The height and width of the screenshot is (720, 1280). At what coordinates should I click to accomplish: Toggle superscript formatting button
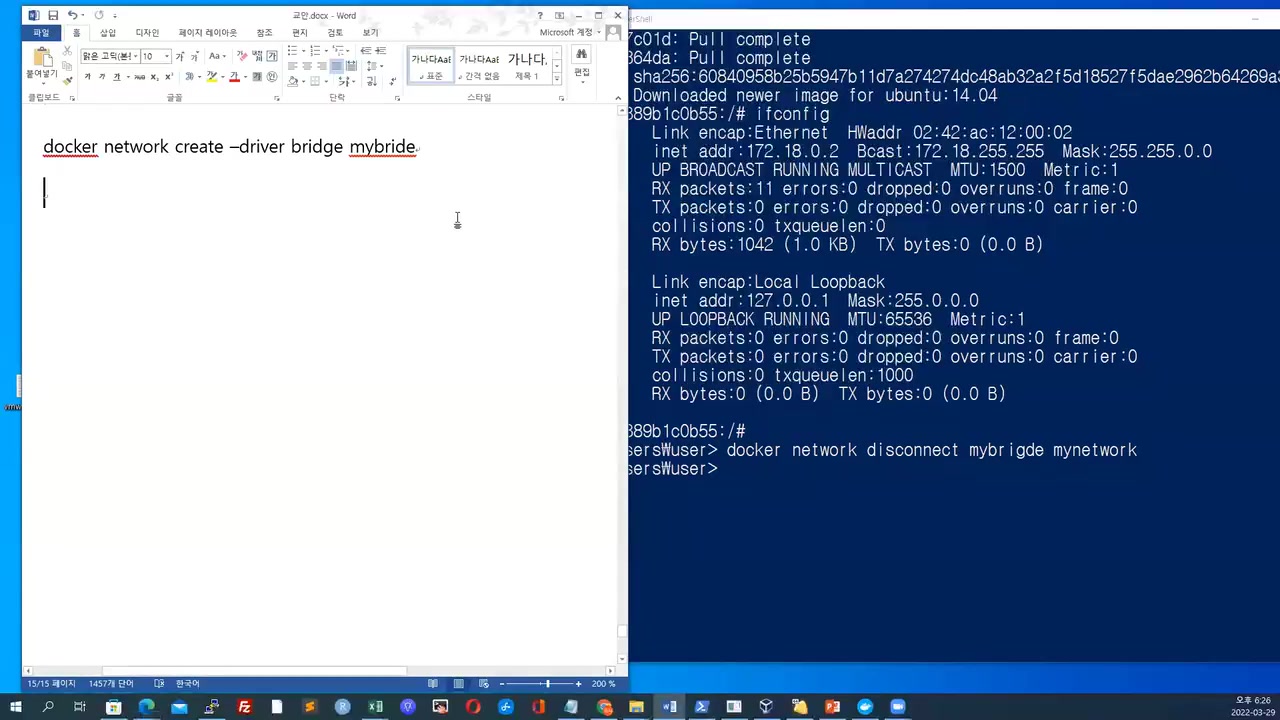pyautogui.click(x=168, y=77)
